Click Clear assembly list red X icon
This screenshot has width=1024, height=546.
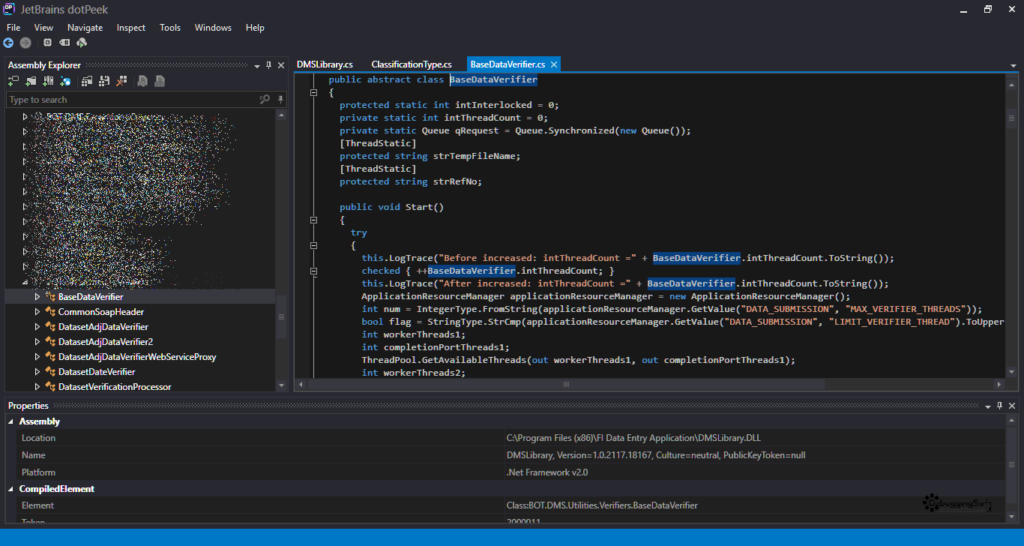(121, 82)
